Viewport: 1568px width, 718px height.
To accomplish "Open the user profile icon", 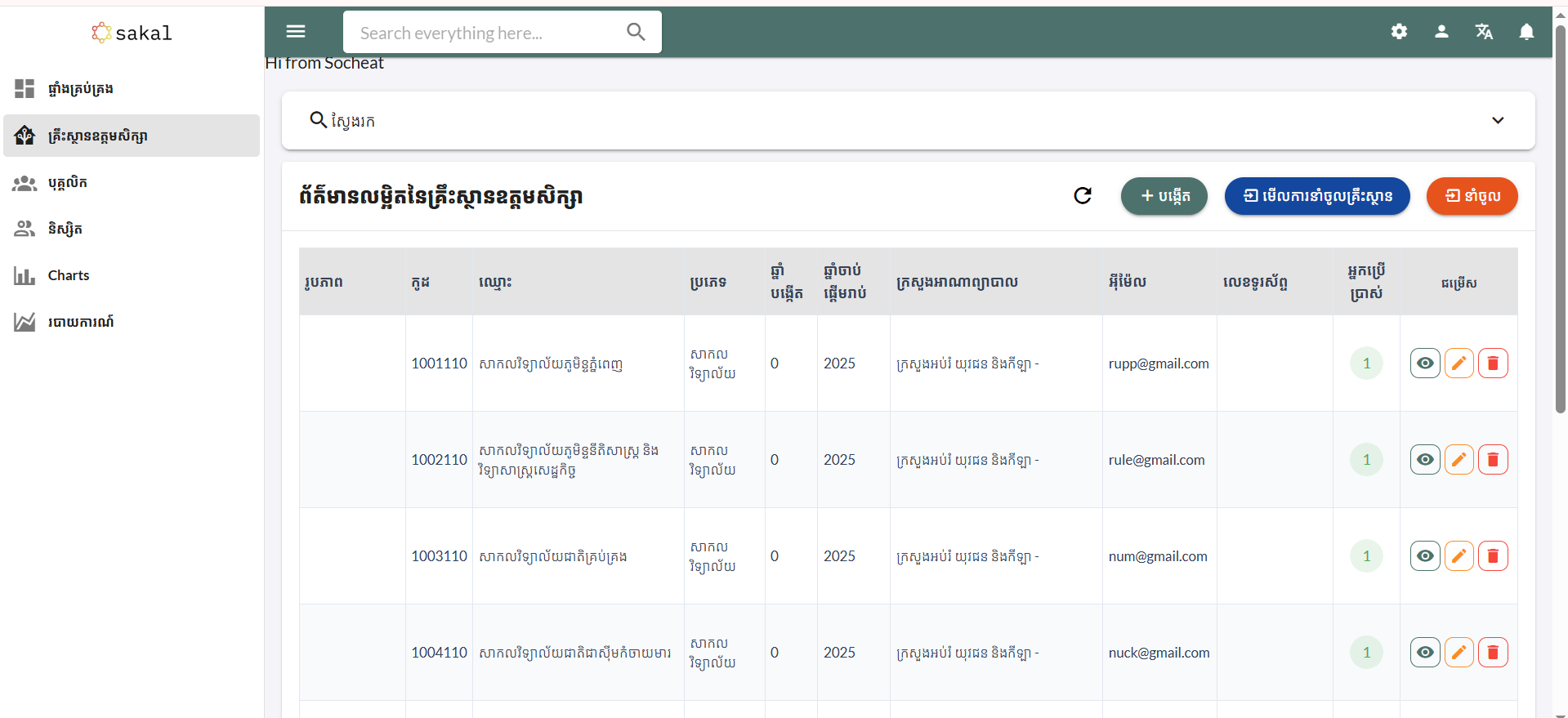I will (x=1441, y=31).
